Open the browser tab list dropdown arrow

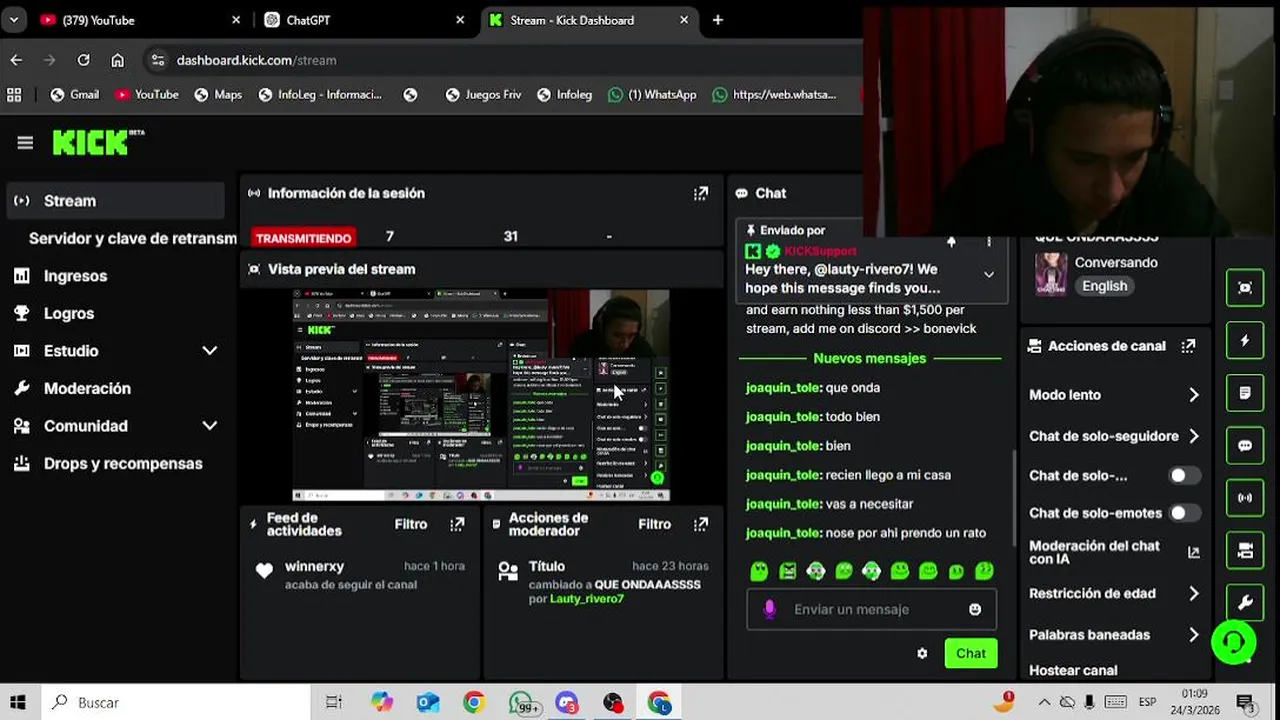pos(14,20)
